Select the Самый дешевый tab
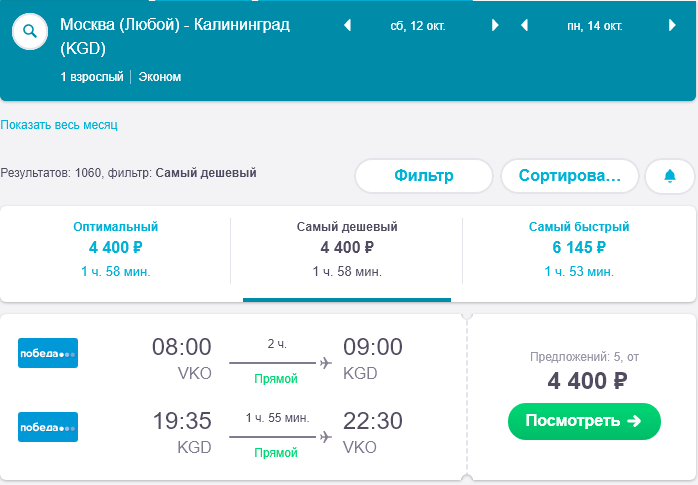This screenshot has height=485, width=698. (347, 249)
